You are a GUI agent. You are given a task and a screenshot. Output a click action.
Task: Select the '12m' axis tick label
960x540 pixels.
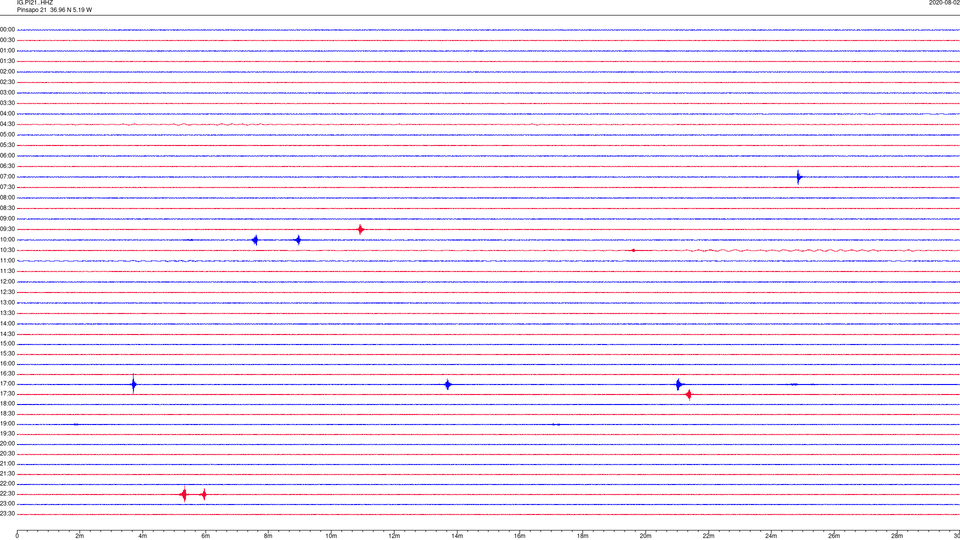(394, 536)
